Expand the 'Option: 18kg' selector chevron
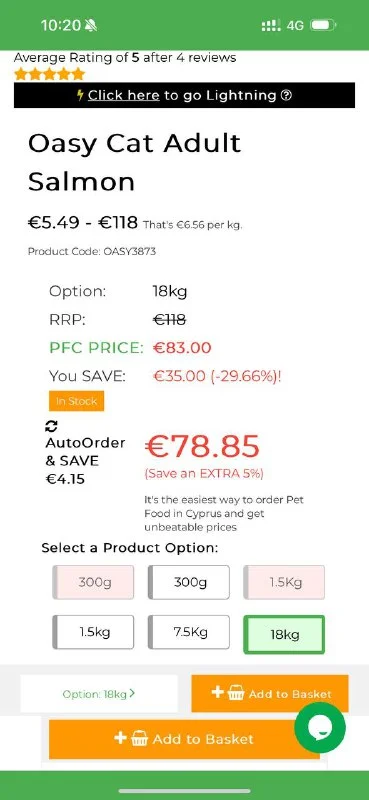369x800 pixels. click(x=133, y=693)
